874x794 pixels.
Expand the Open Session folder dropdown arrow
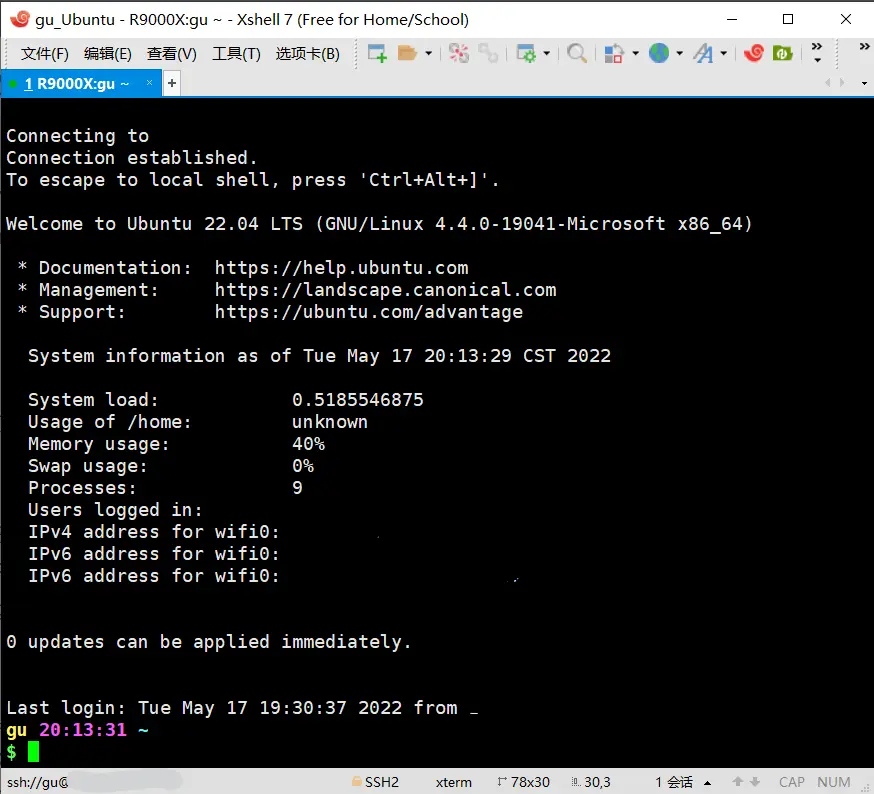[x=429, y=54]
